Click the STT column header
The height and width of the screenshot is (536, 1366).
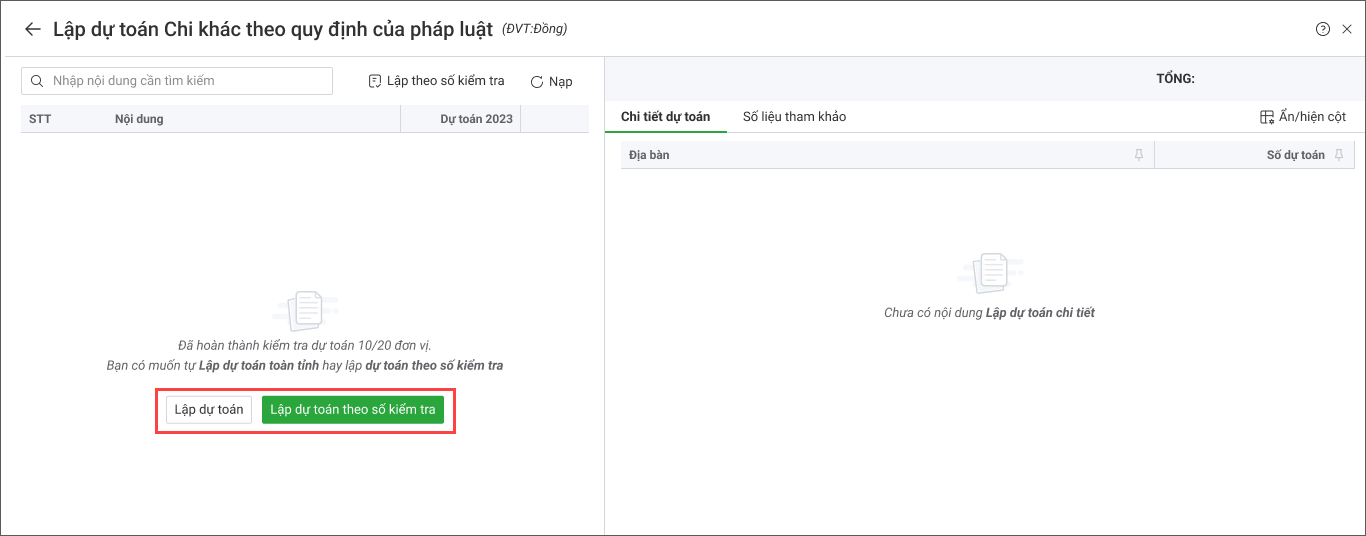coord(40,119)
